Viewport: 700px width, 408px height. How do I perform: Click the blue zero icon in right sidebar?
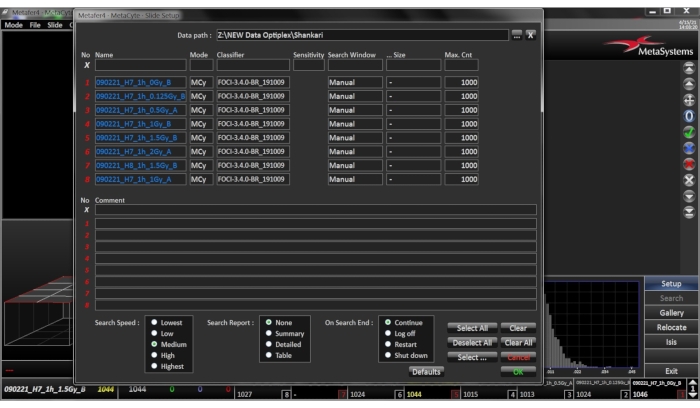coord(687,115)
